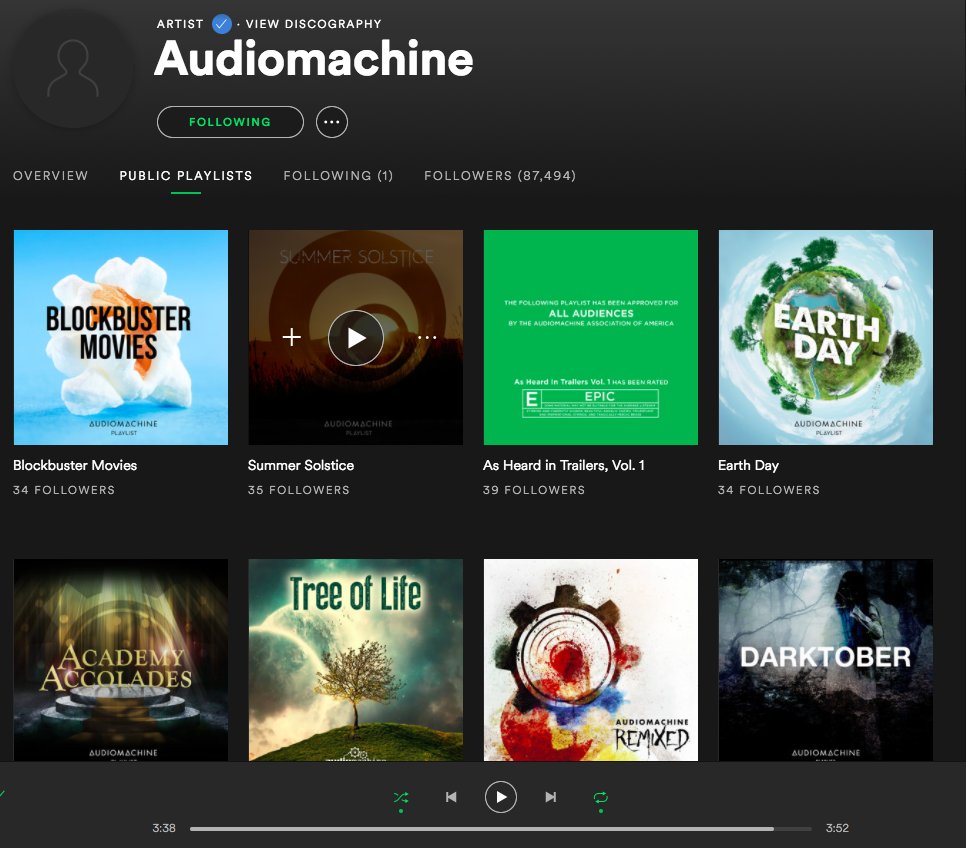
Task: Add Summer Solstice playlist with plus icon
Action: click(x=291, y=337)
